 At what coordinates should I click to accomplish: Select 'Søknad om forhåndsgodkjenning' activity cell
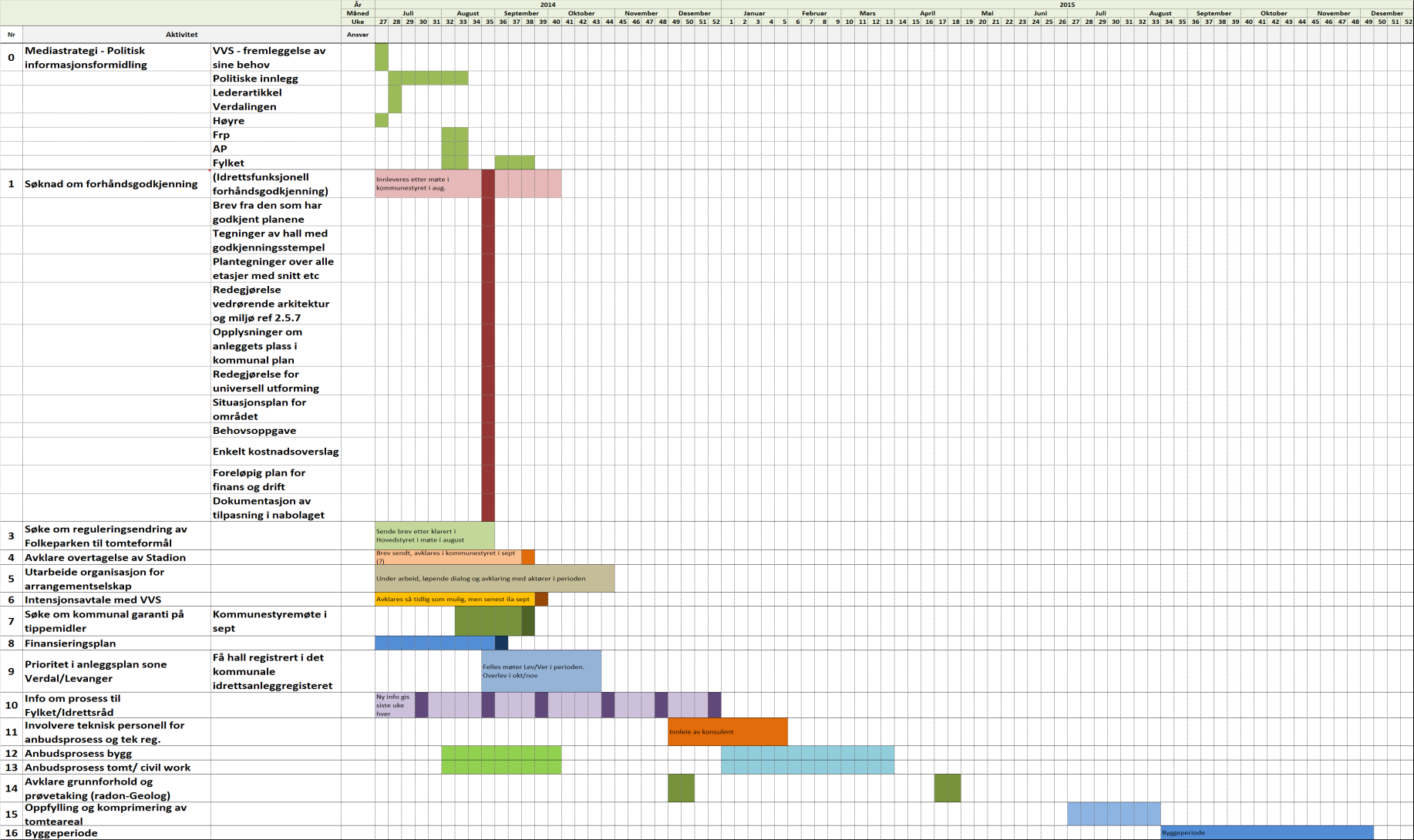pos(116,183)
